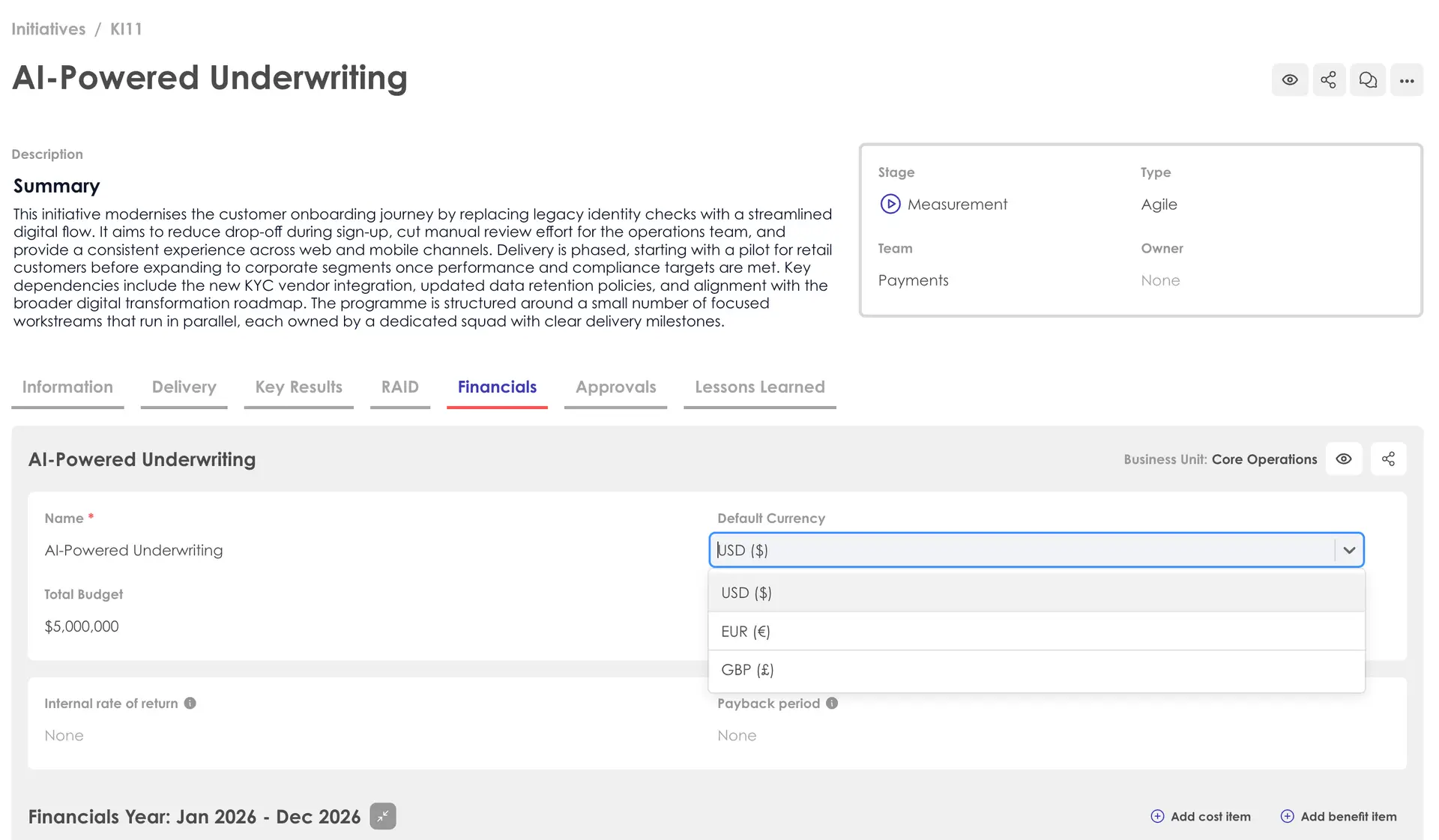Click Internal rate of return None value
This screenshot has width=1439, height=840.
tap(64, 736)
